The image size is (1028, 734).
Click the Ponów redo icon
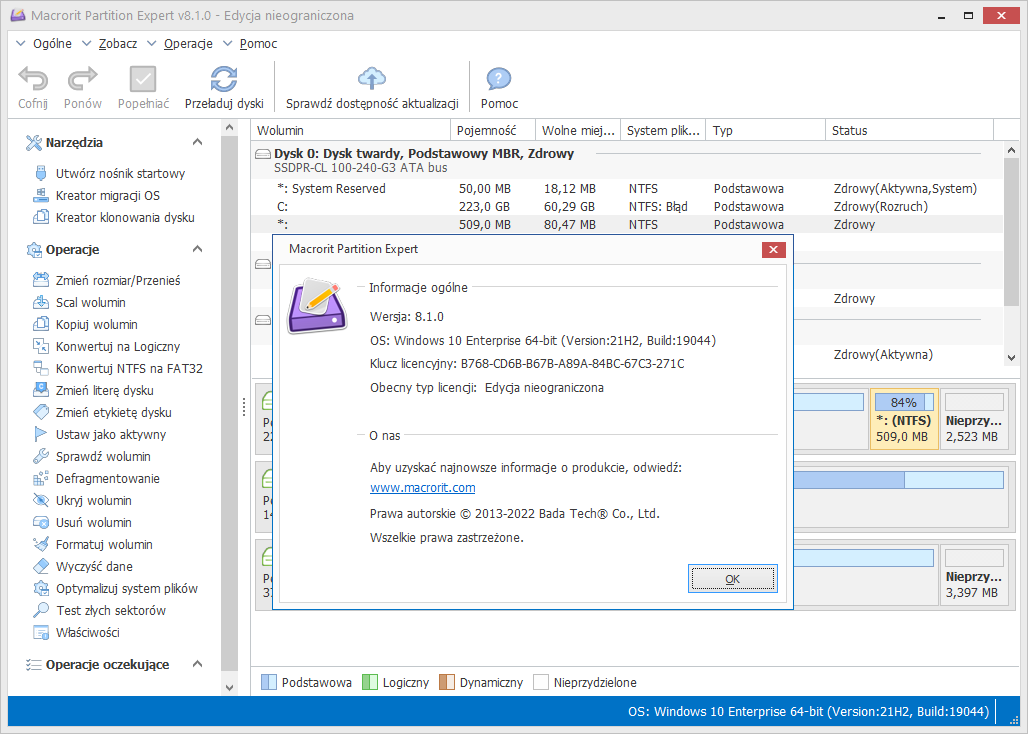click(83, 79)
